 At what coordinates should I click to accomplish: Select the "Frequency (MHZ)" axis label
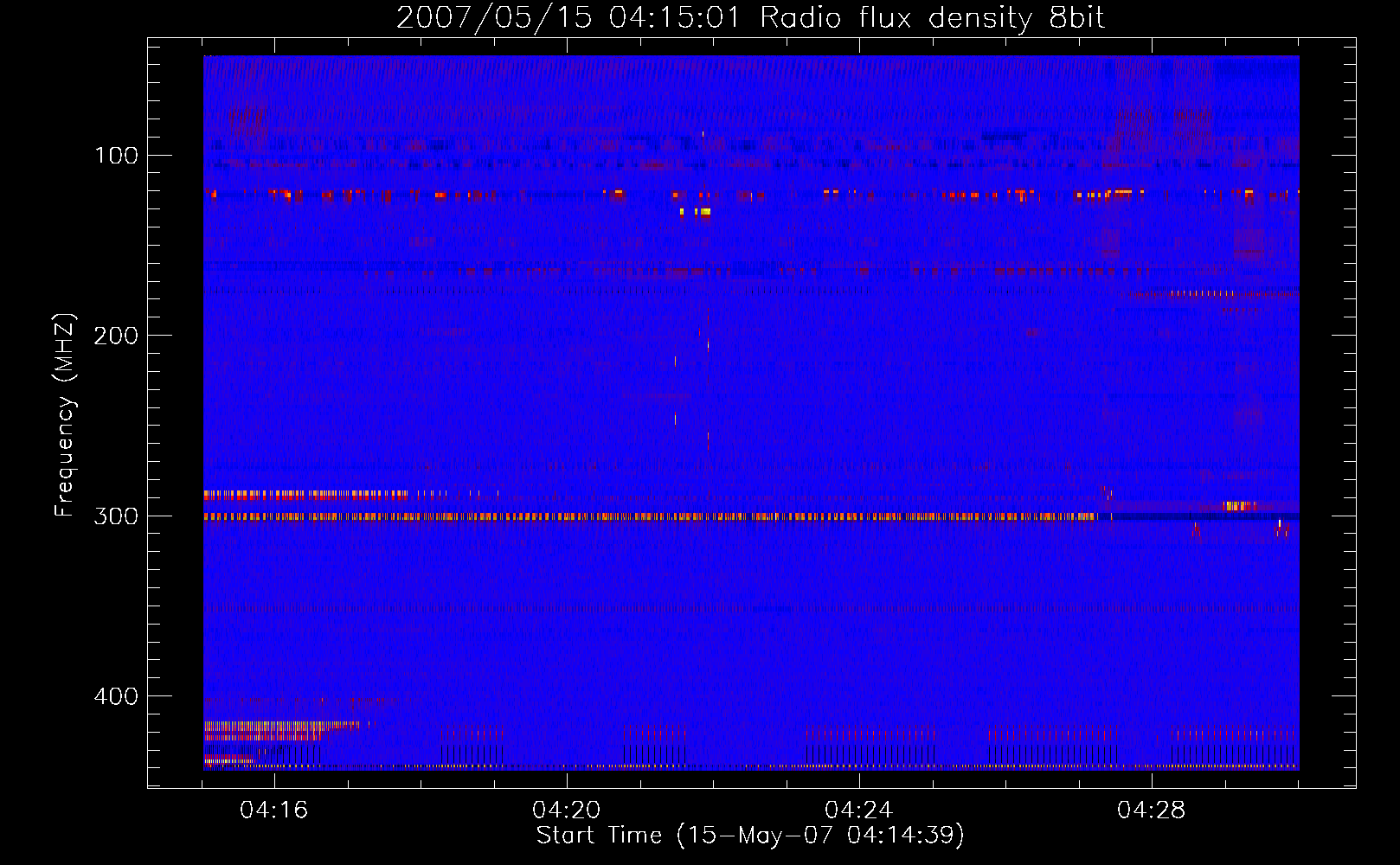(x=65, y=415)
